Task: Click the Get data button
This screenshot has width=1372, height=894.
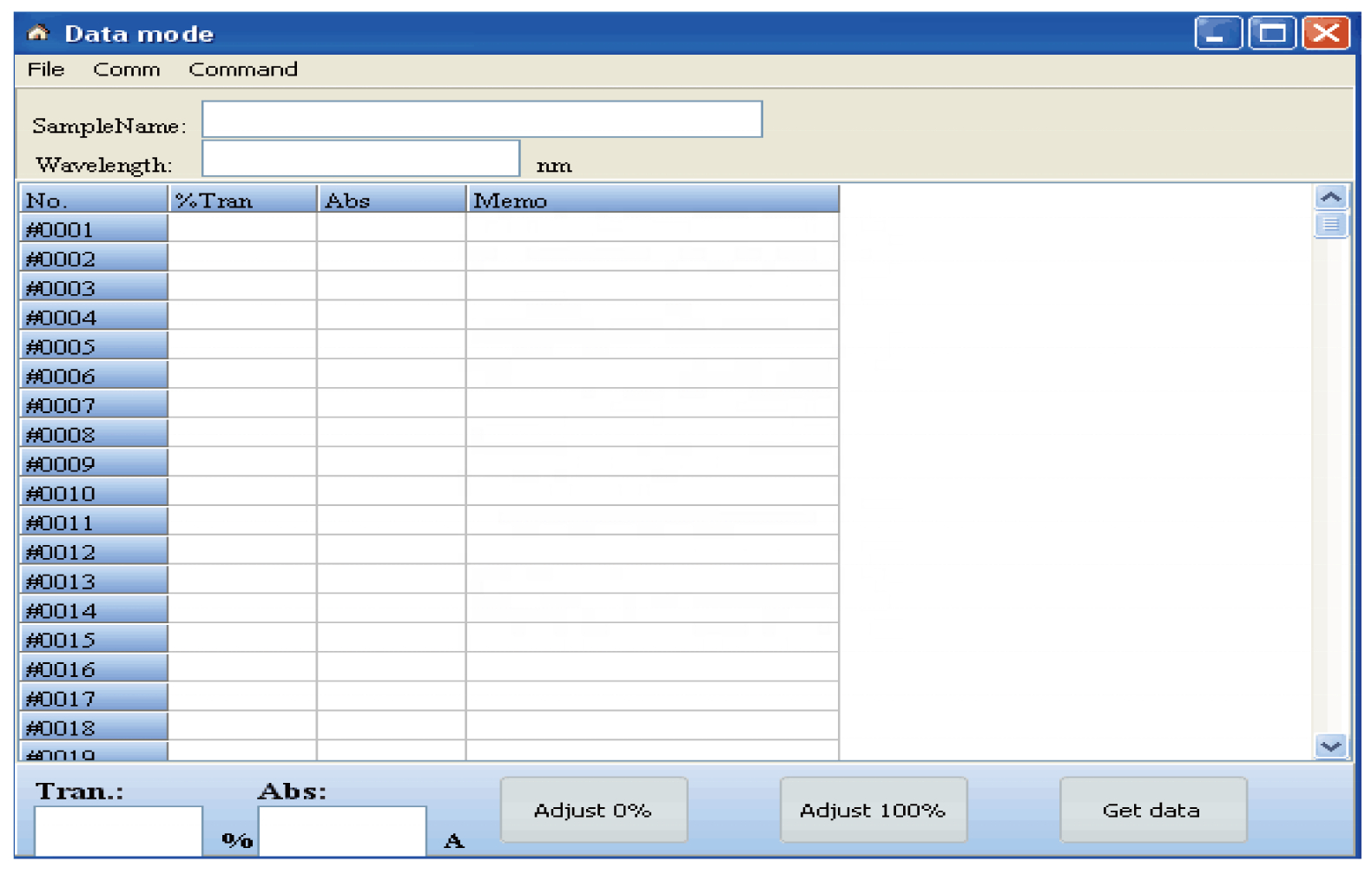Action: pos(1152,810)
